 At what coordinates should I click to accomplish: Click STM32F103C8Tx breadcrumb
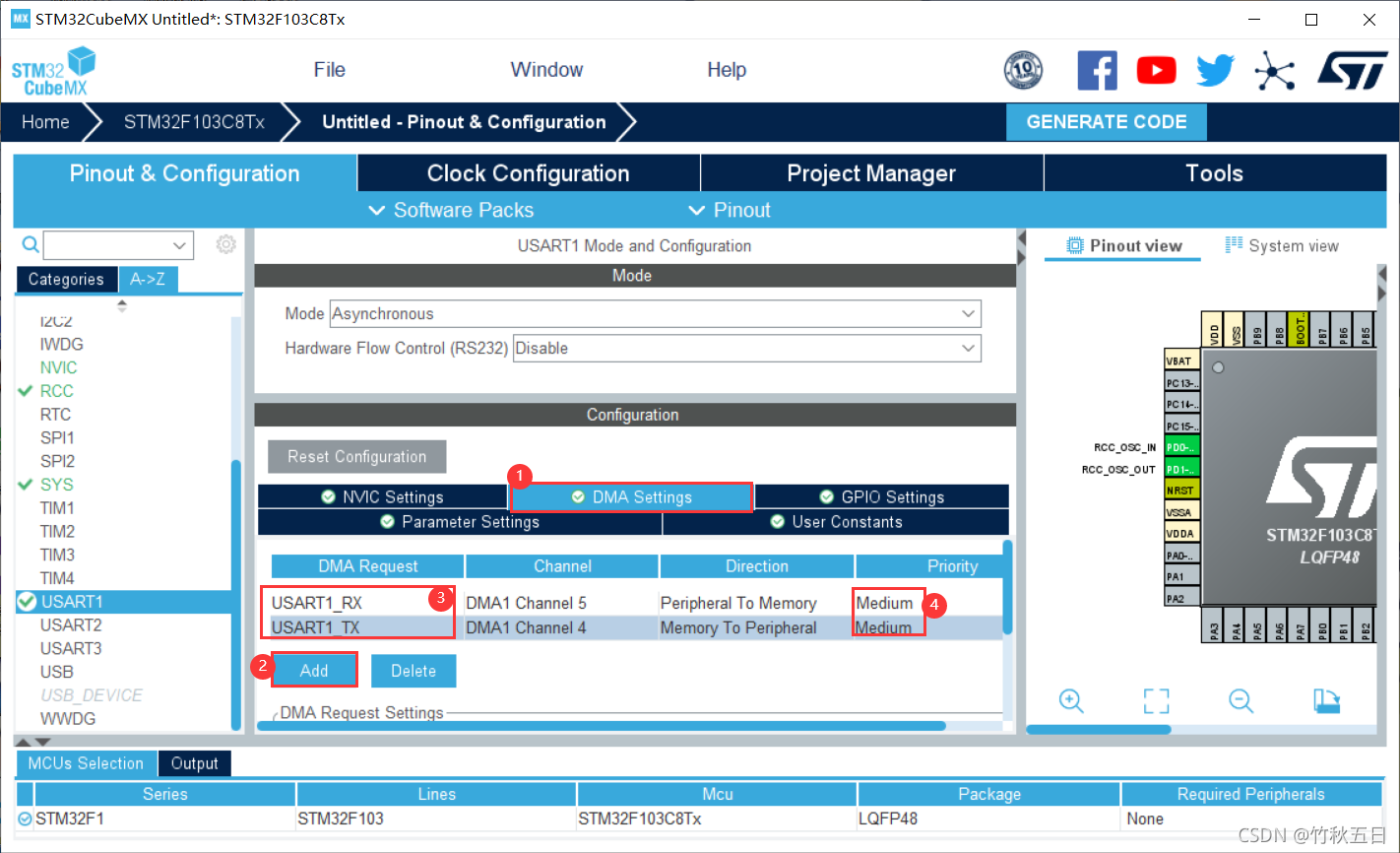[194, 122]
